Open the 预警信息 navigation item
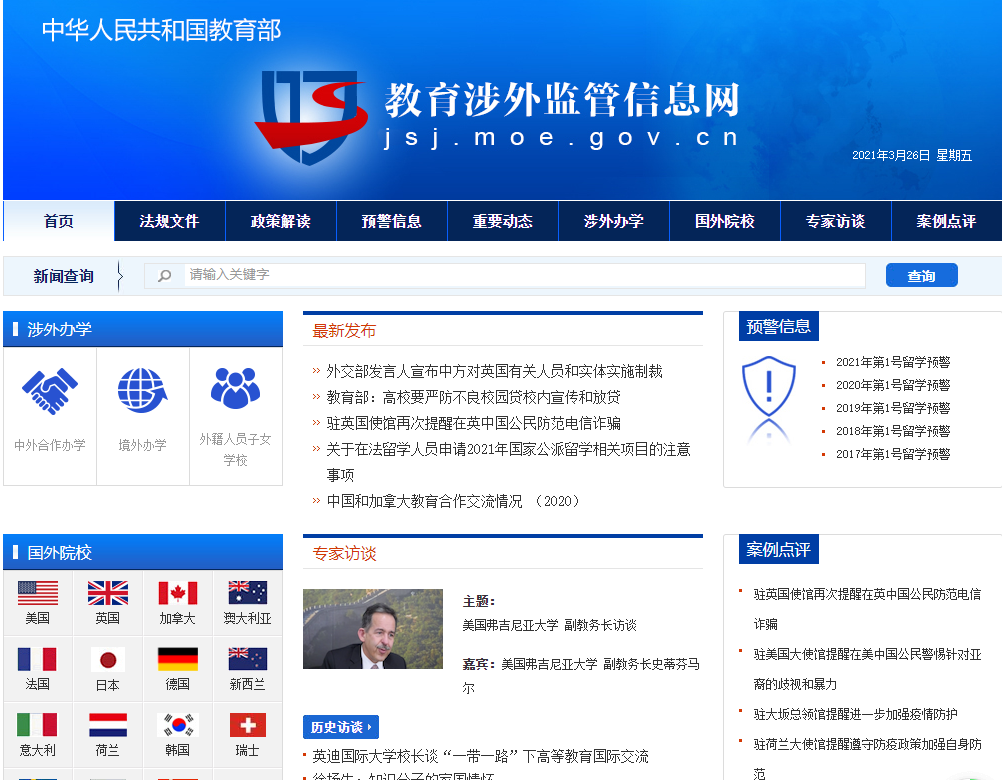The height and width of the screenshot is (780, 1002). coord(392,221)
